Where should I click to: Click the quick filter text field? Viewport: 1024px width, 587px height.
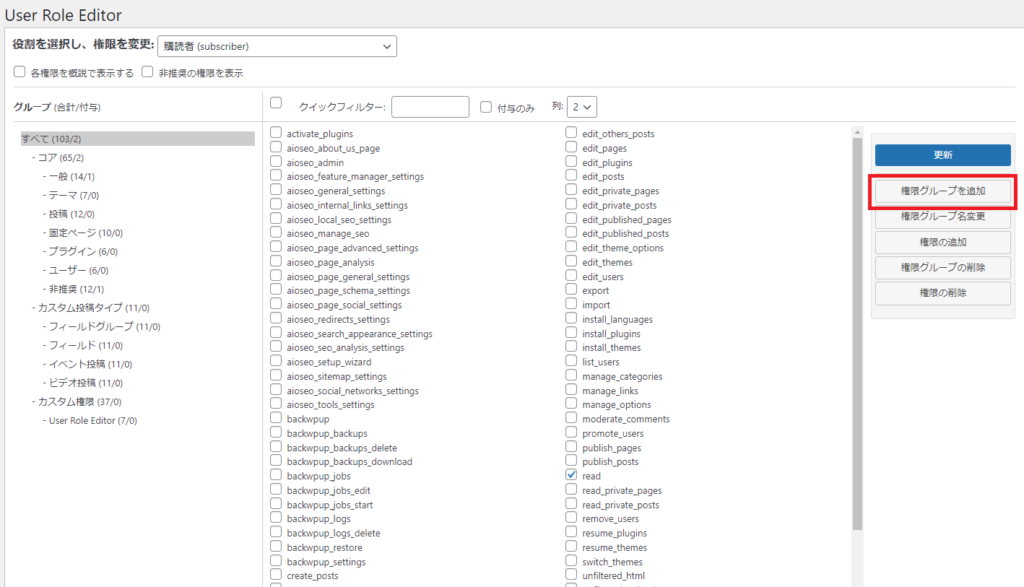coord(430,107)
